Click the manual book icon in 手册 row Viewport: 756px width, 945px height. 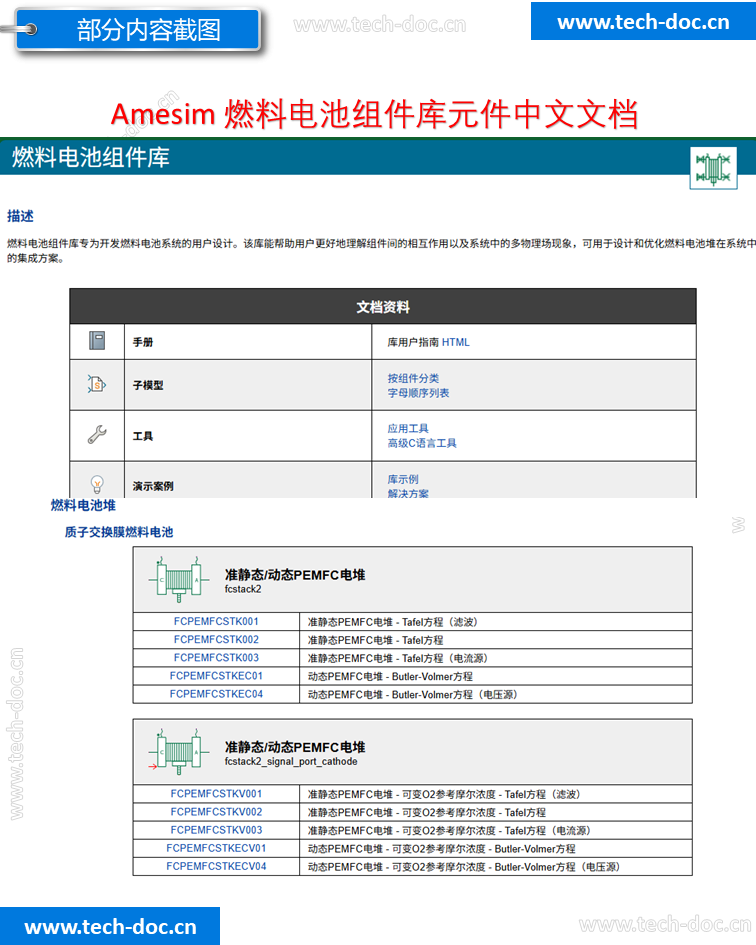point(97,341)
